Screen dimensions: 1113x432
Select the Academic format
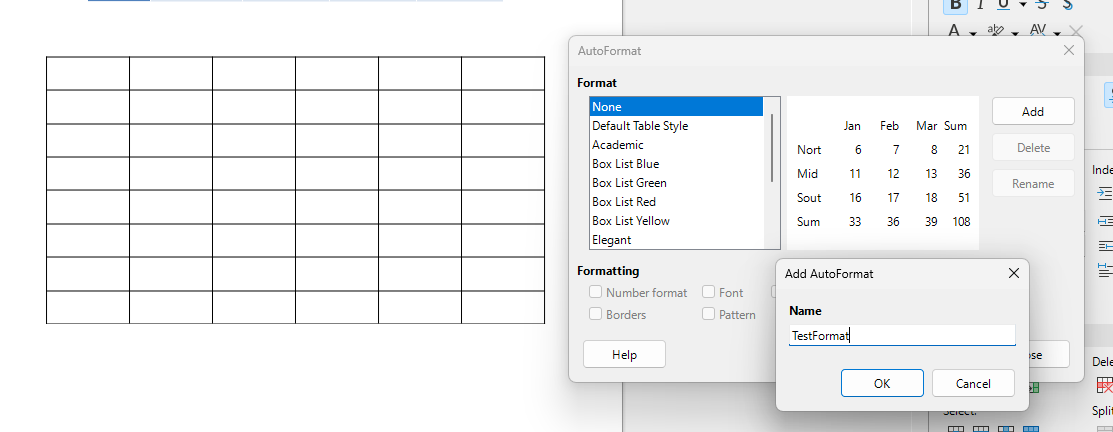point(676,145)
